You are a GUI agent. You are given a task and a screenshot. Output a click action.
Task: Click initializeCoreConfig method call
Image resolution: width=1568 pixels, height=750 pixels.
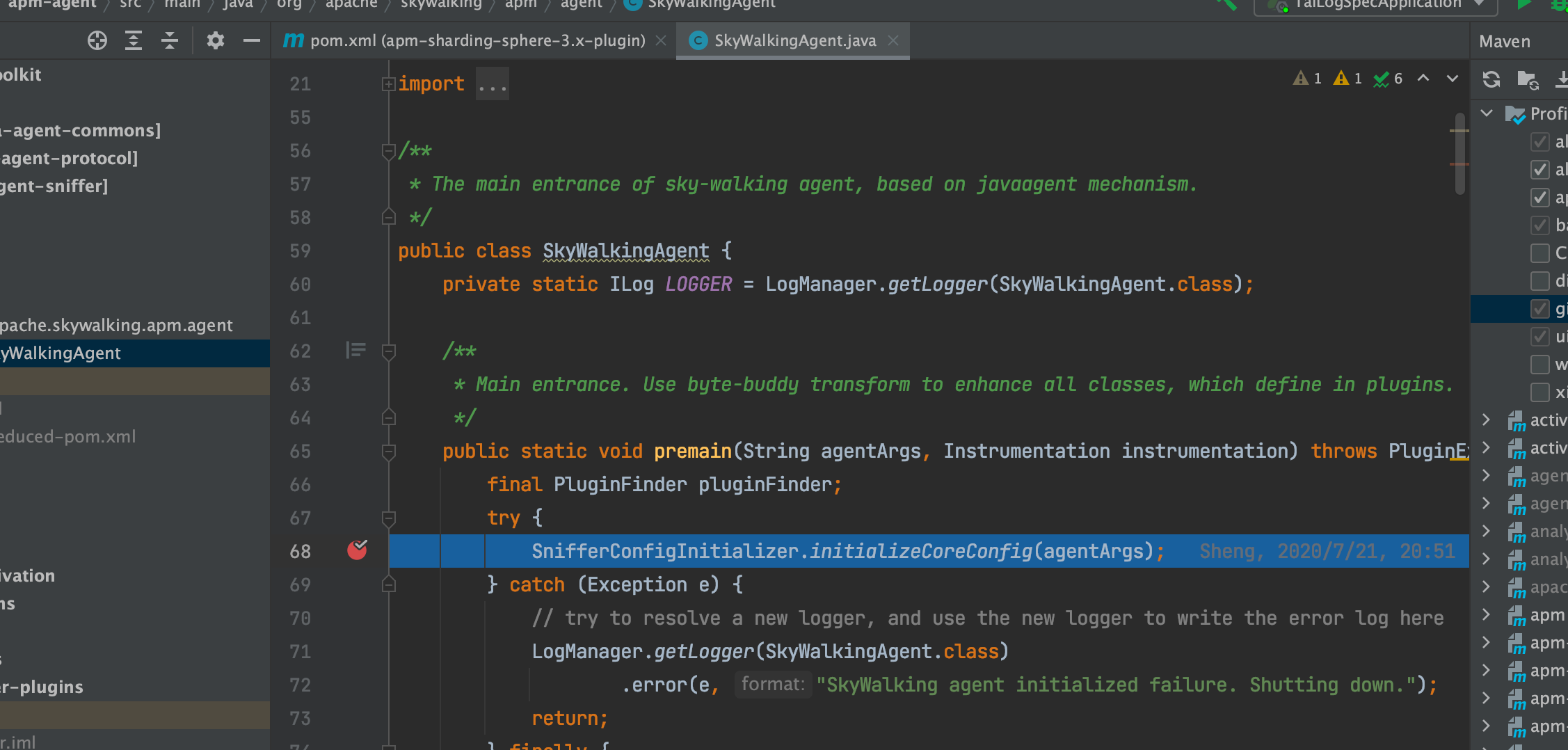point(920,552)
